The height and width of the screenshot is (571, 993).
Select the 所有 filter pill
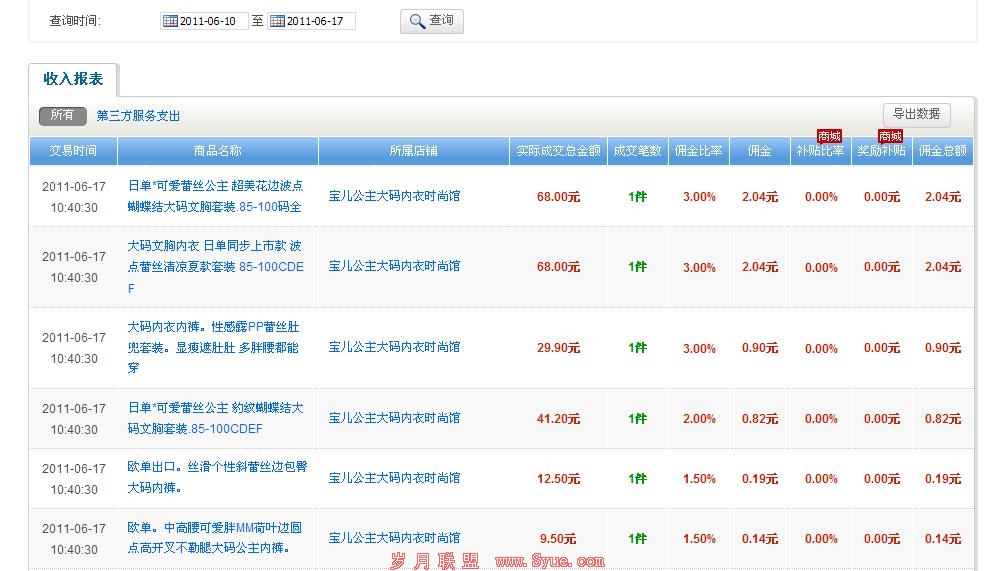click(x=62, y=116)
